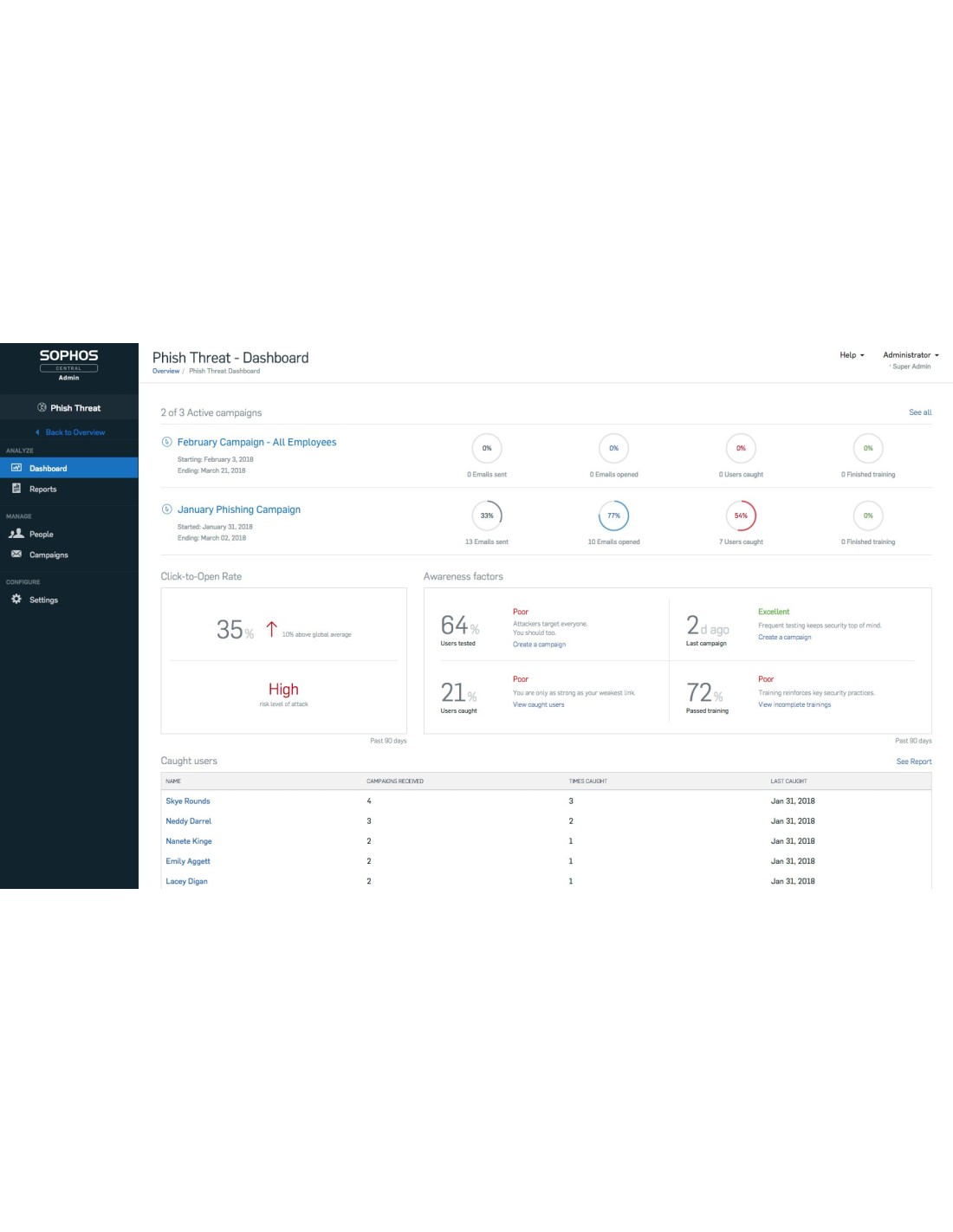
Task: Select Campaigns in the Manage section
Action: [49, 555]
